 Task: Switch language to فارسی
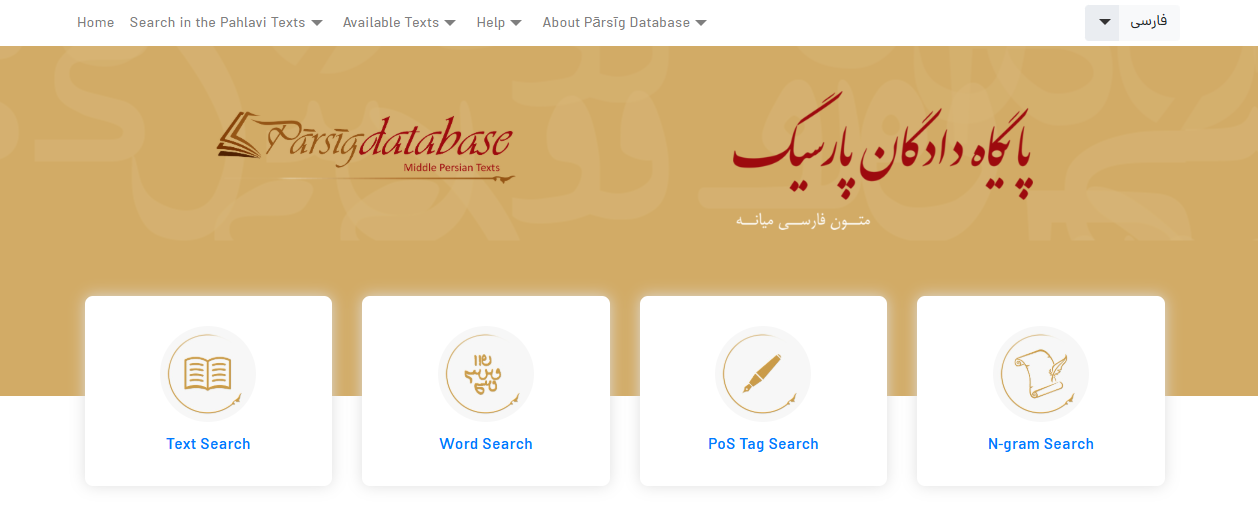tap(1148, 22)
